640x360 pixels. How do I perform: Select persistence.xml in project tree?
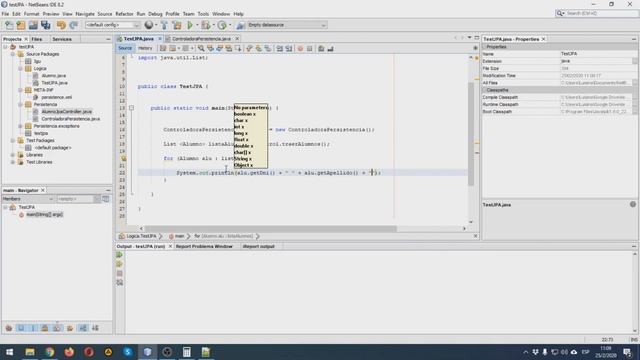click(56, 97)
